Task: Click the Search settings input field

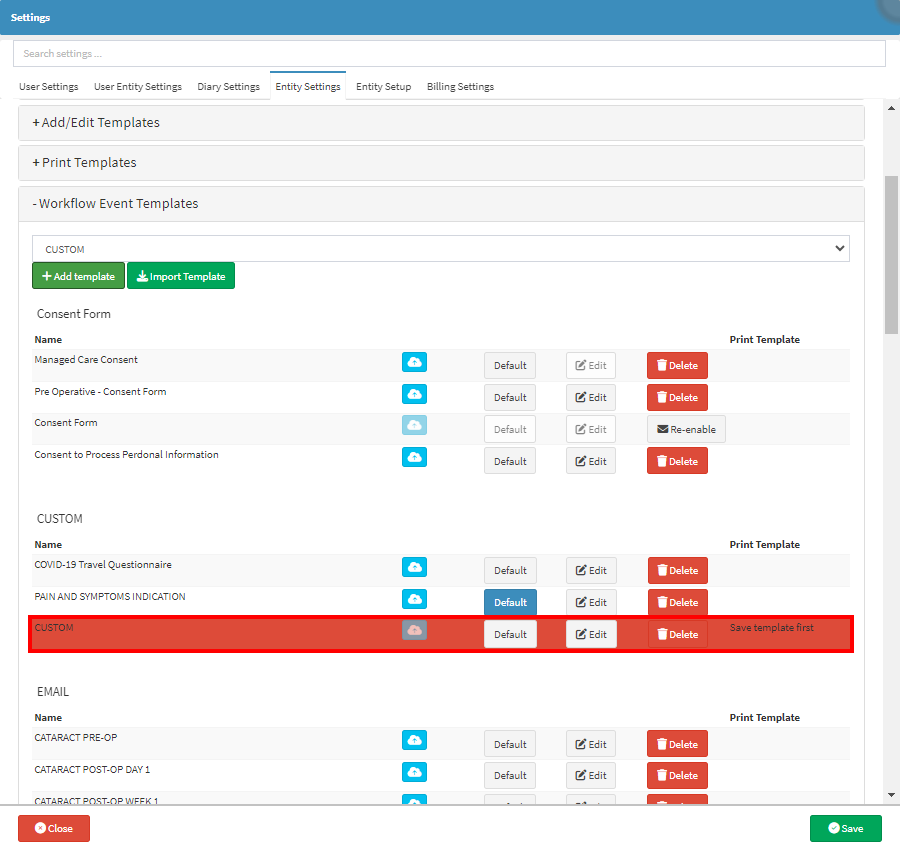Action: (449, 53)
